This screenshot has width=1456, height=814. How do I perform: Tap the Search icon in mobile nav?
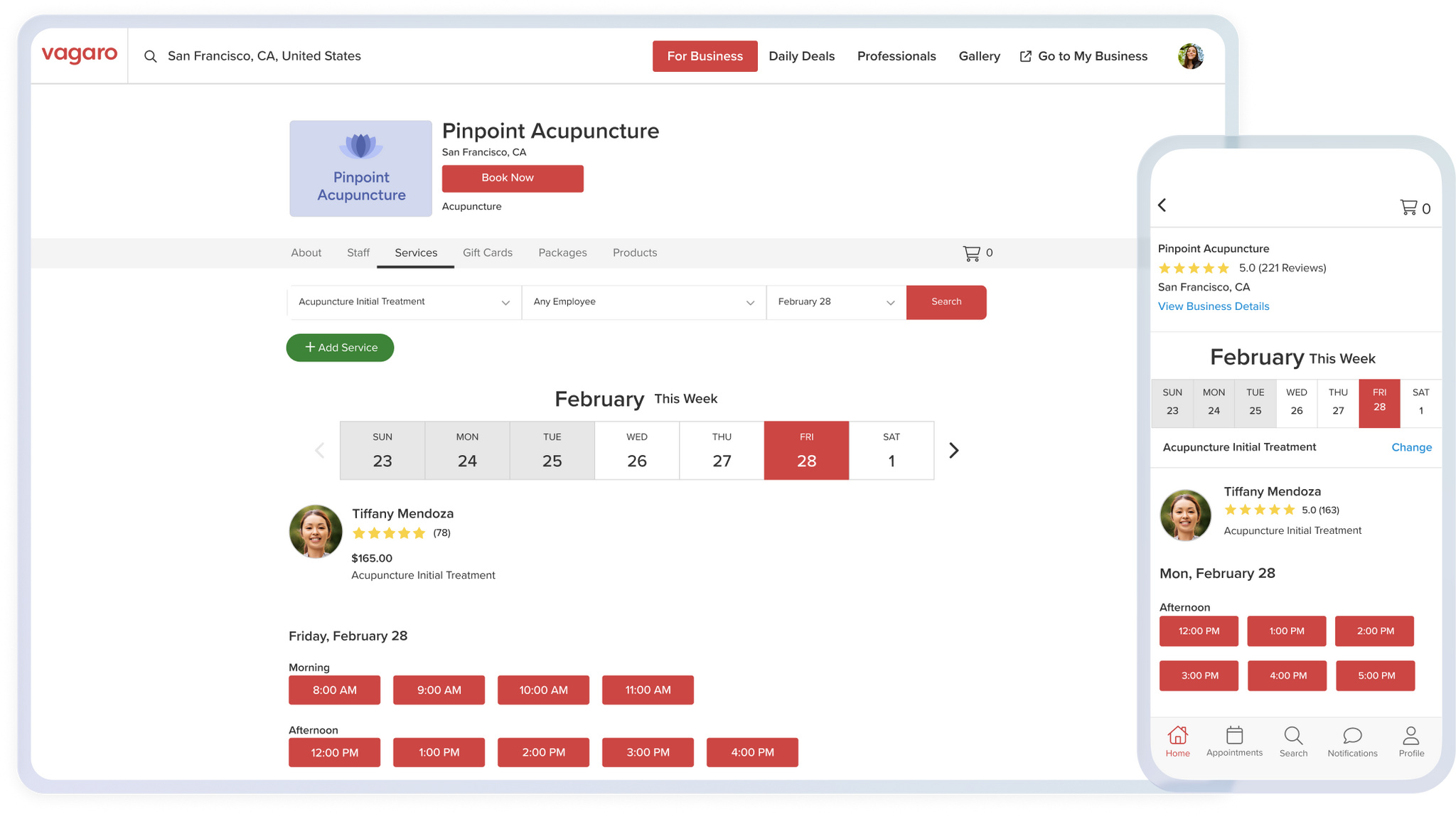tap(1293, 741)
